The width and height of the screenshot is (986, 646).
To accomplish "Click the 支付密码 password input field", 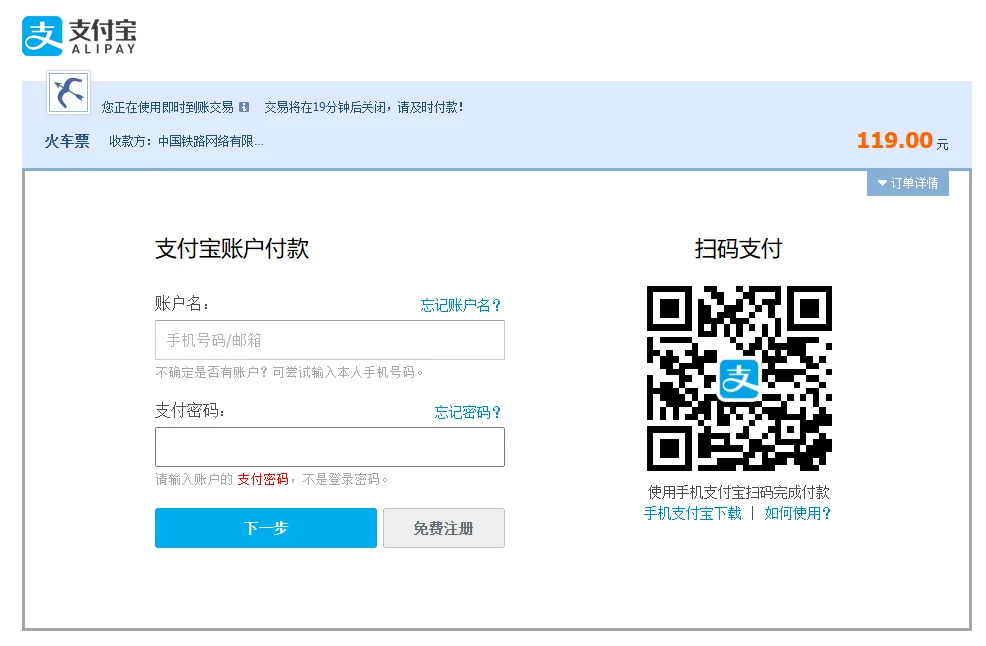I will pos(330,447).
